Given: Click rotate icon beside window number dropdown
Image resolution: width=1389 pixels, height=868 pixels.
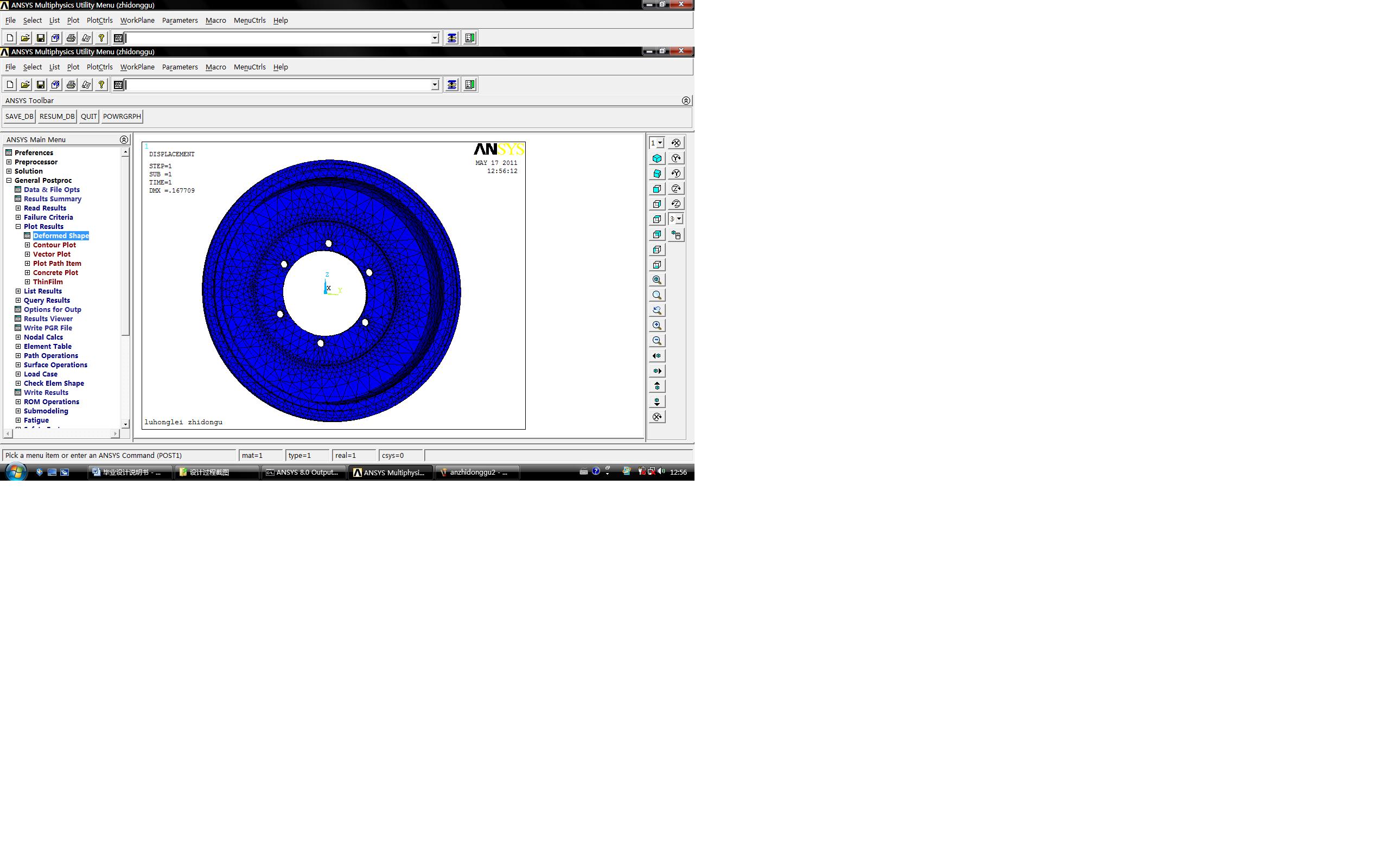Looking at the screenshot, I should tap(676, 143).
